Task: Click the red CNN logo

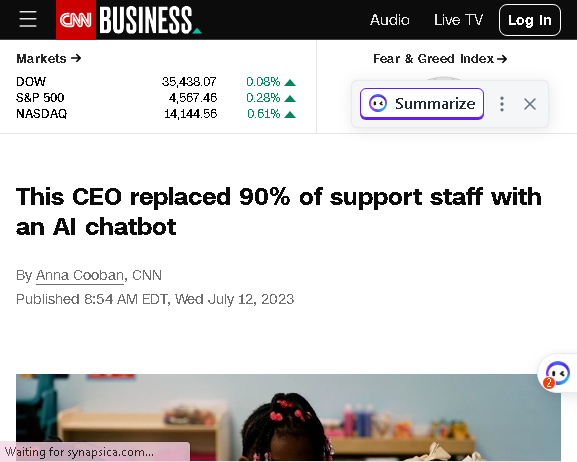Action: coord(76,20)
